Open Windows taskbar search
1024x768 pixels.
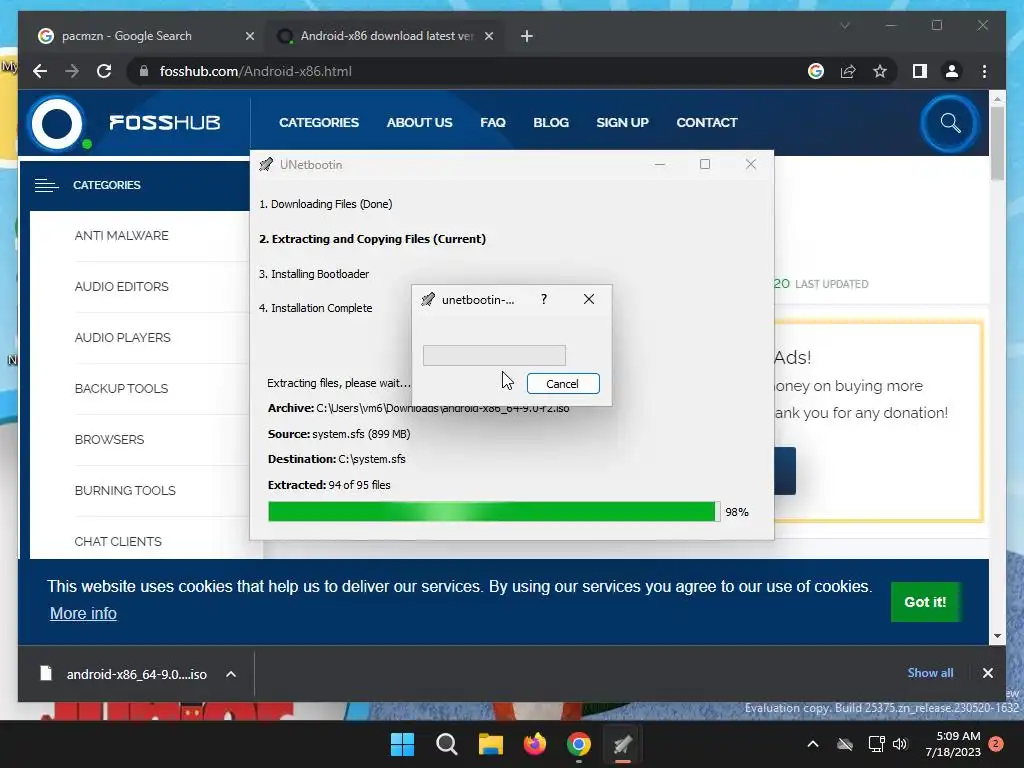coord(447,744)
